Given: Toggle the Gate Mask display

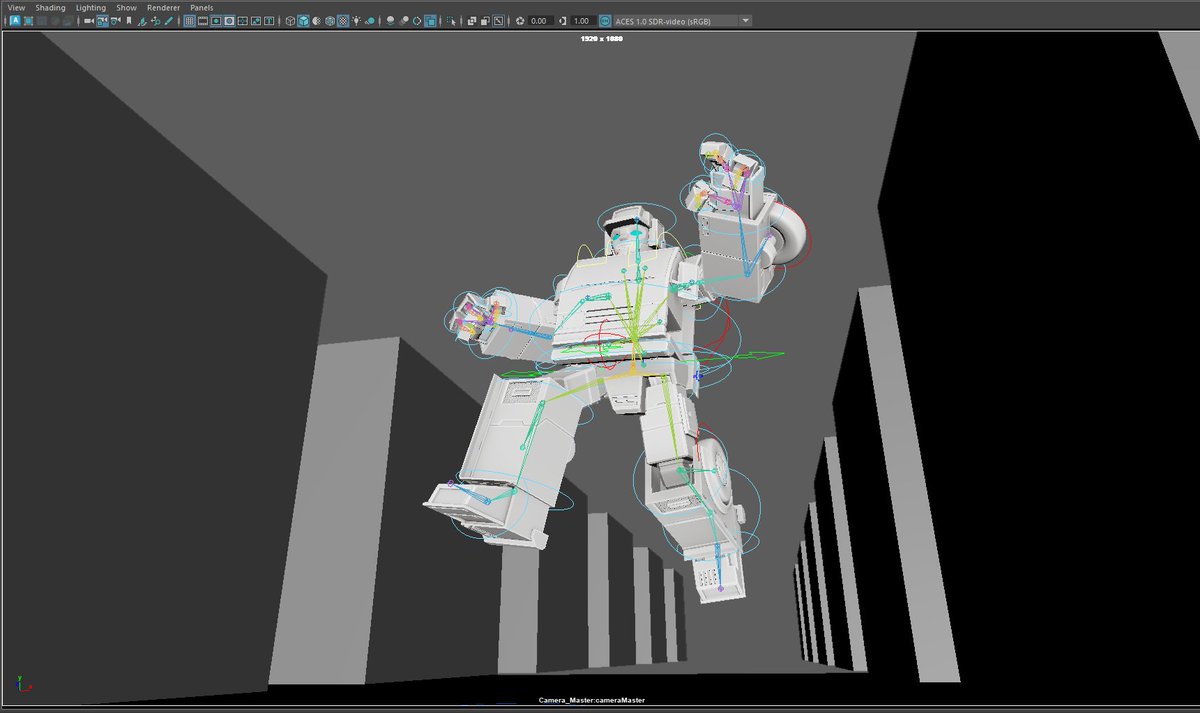Looking at the screenshot, I should click(229, 20).
